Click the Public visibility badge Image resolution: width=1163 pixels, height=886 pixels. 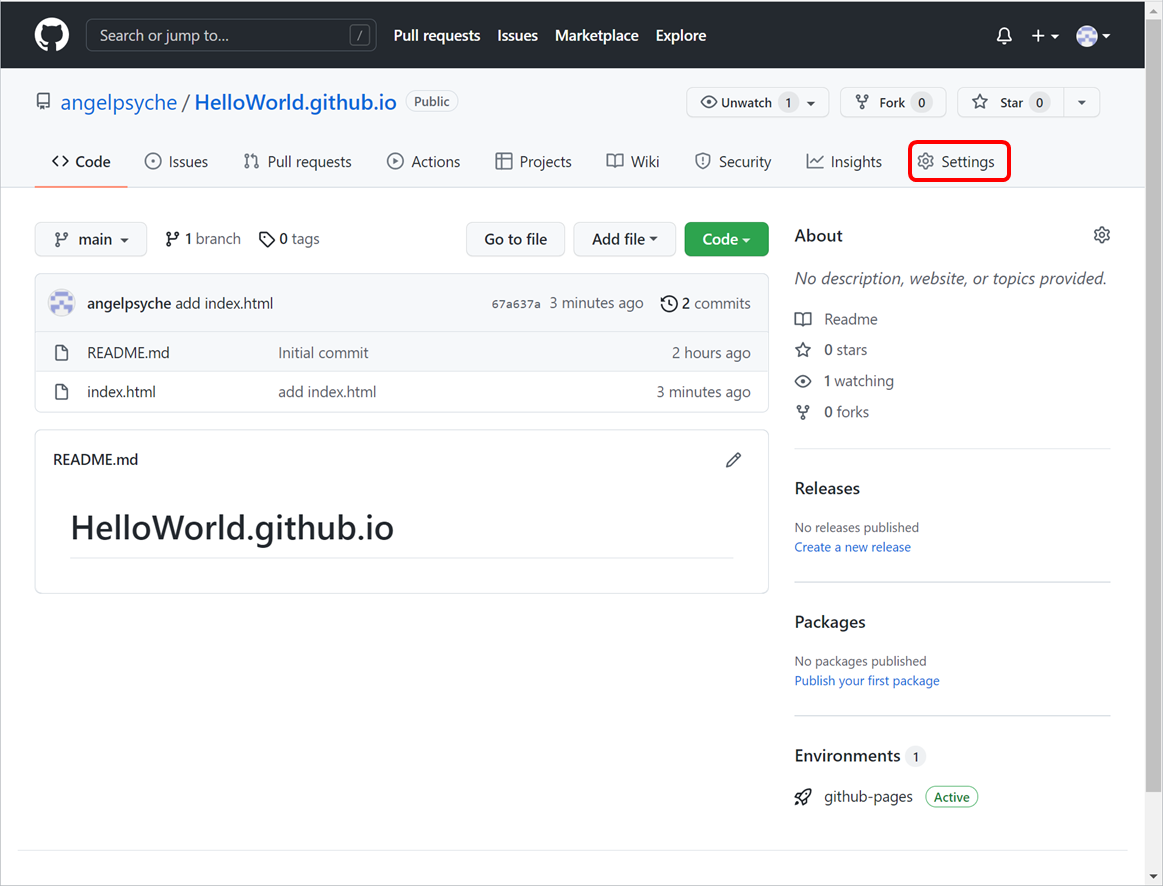[x=432, y=102]
